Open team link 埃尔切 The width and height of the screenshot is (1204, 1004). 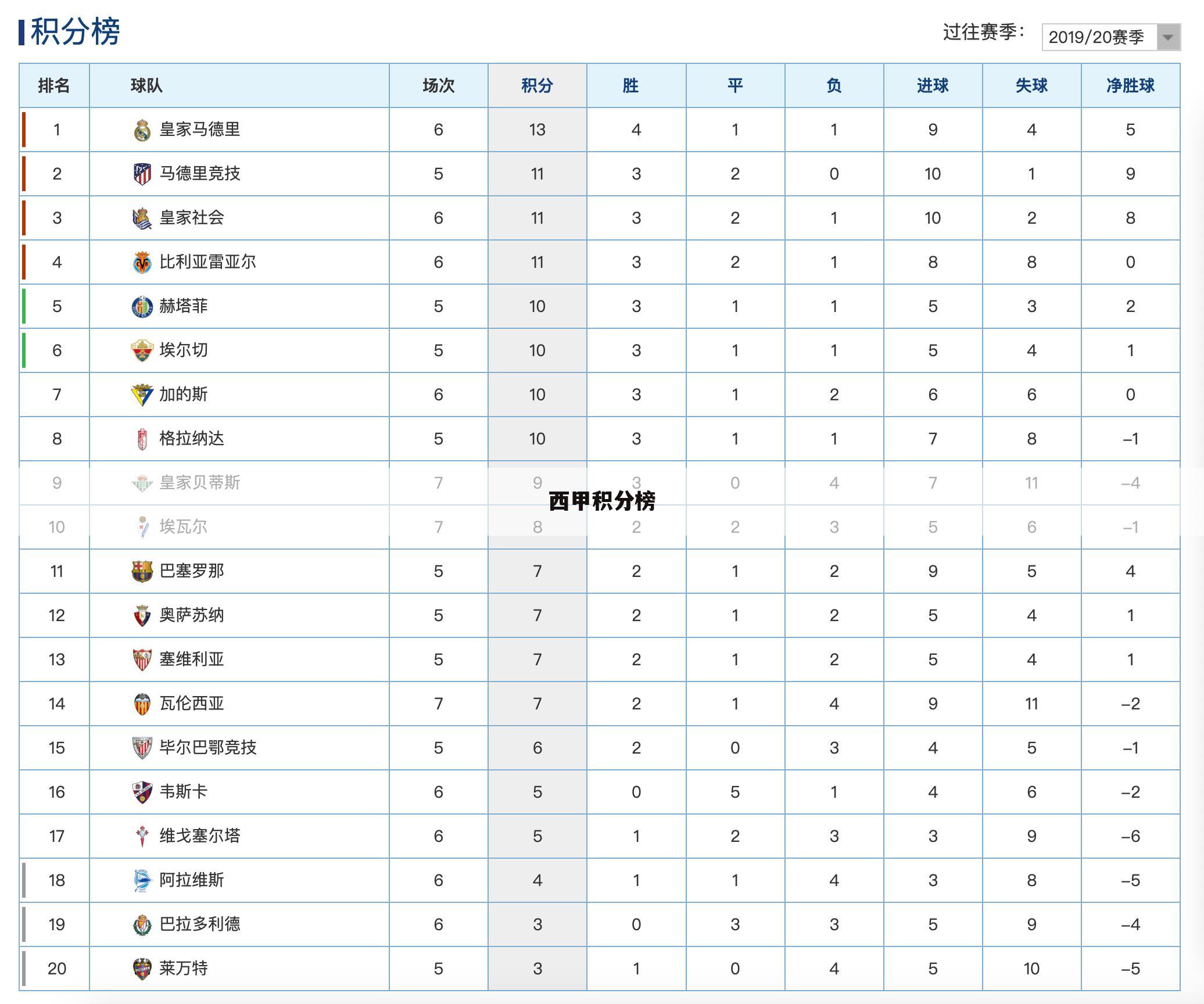click(184, 350)
